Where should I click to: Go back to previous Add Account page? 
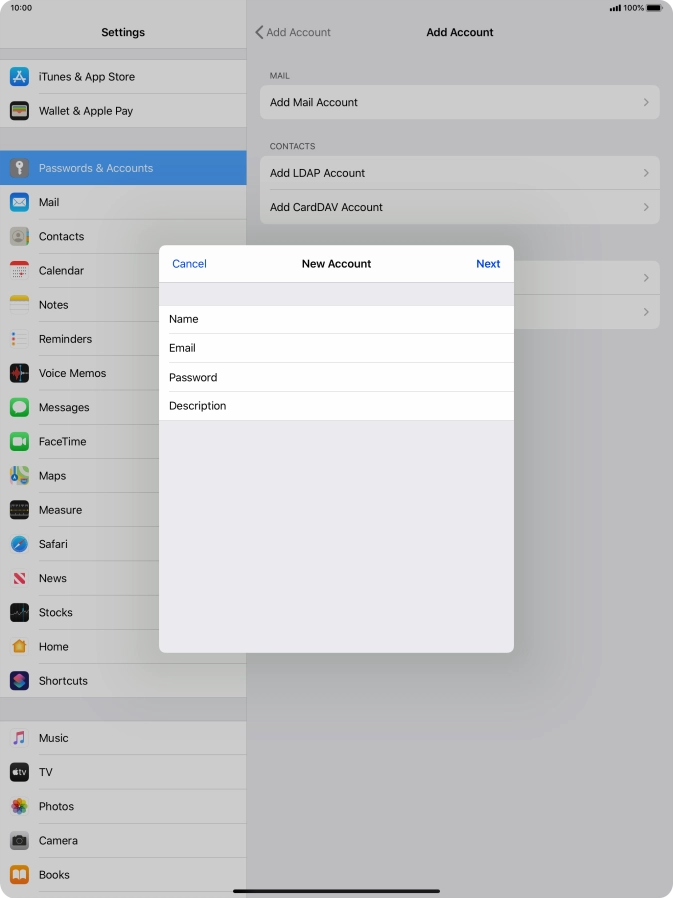pos(293,32)
